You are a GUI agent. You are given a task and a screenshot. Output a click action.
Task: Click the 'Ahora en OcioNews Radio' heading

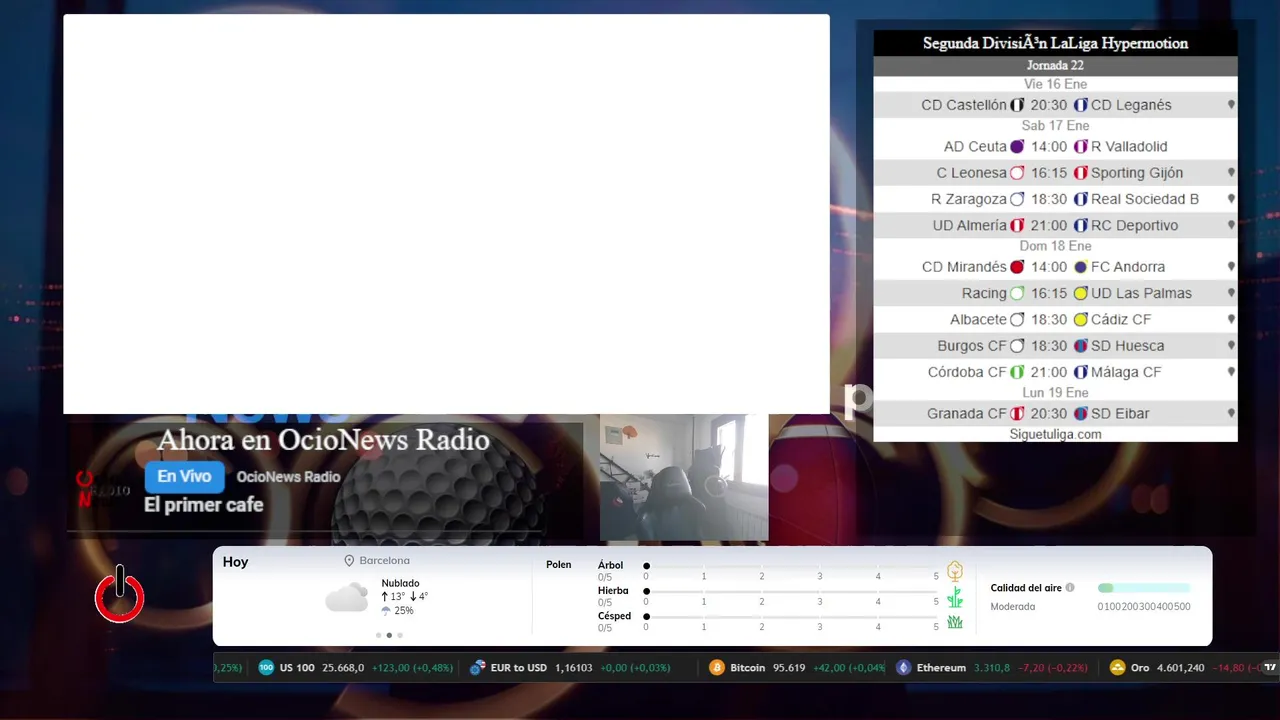[323, 440]
